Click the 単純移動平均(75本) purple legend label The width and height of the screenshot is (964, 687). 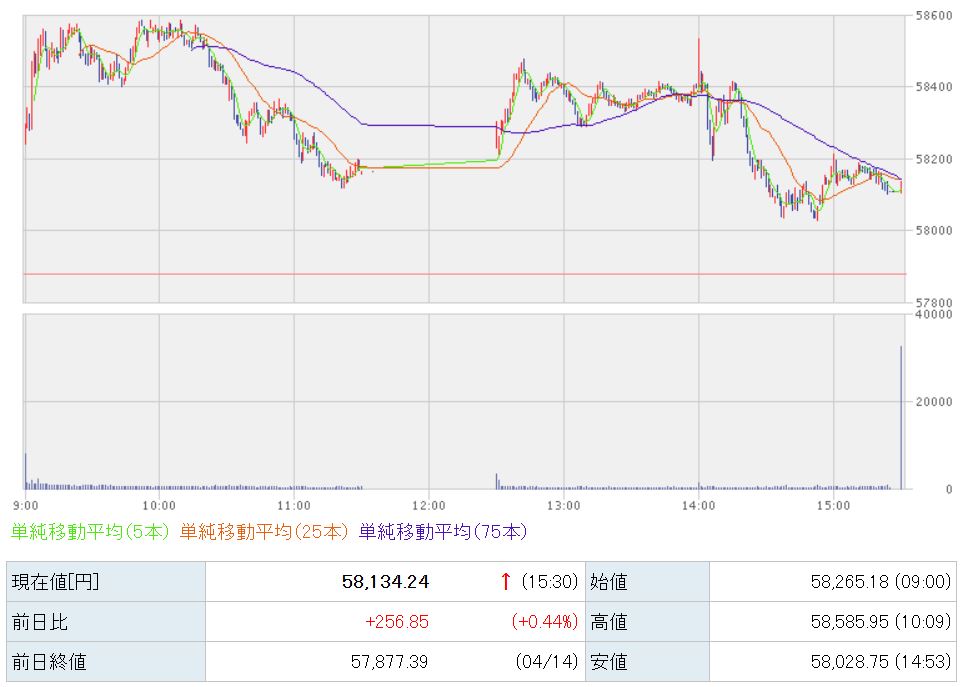pyautogui.click(x=442, y=532)
